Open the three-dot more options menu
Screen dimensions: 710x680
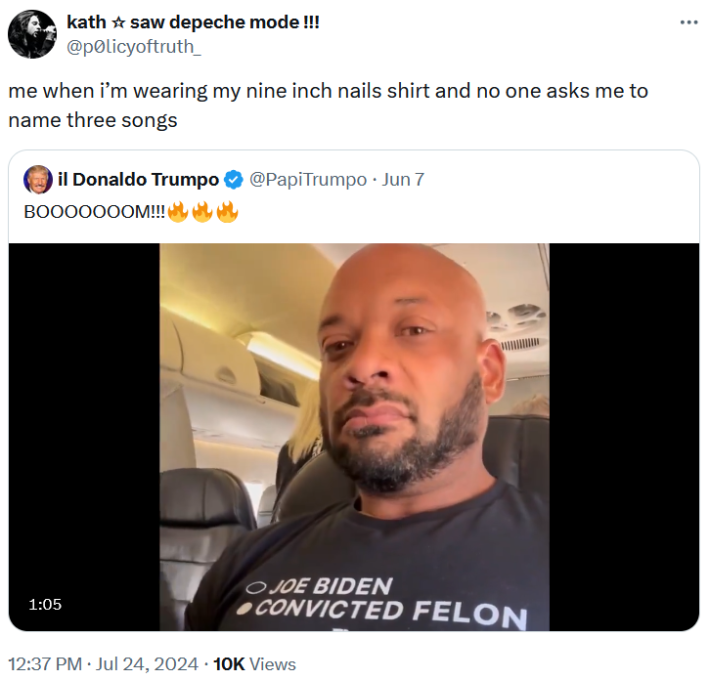coord(689,23)
